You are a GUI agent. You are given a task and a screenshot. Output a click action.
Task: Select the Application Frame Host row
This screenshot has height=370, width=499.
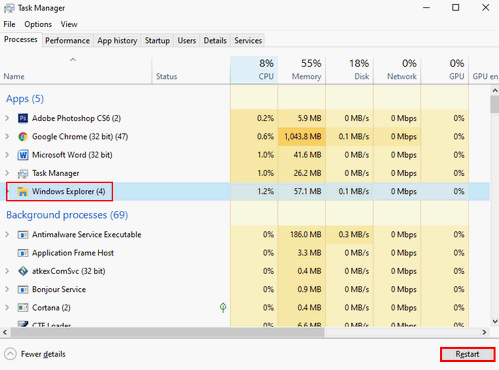tap(245, 253)
